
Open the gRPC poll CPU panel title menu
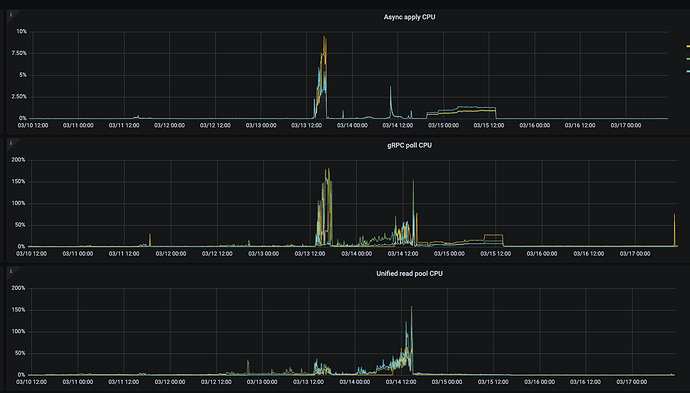click(409, 145)
